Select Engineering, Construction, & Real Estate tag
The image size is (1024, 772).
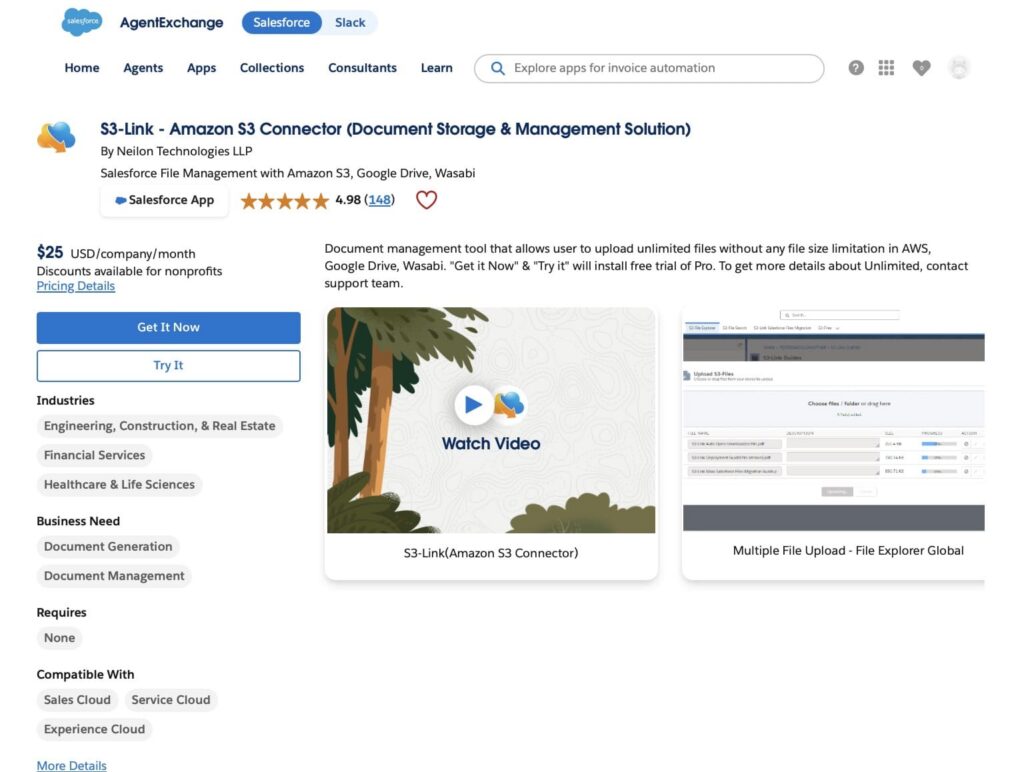click(159, 426)
